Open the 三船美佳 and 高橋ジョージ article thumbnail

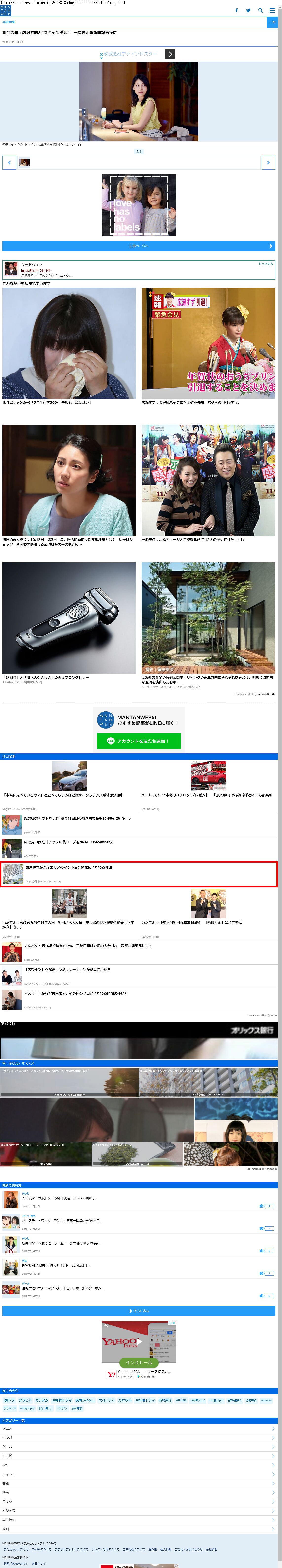click(x=208, y=480)
